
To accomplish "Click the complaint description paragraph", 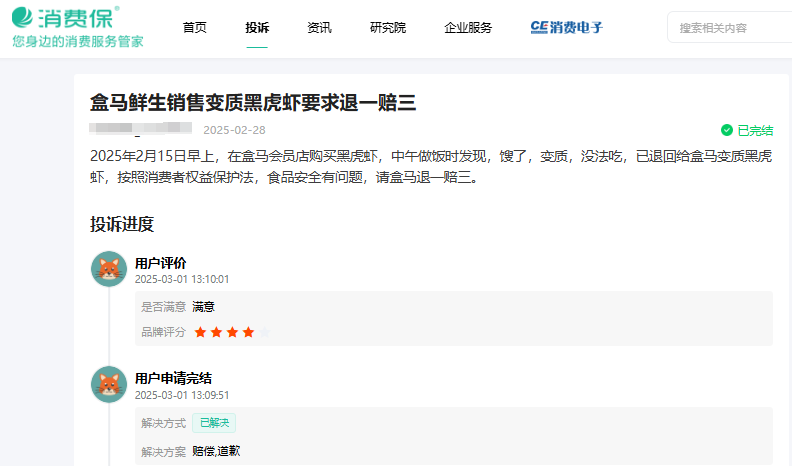I will [431, 167].
